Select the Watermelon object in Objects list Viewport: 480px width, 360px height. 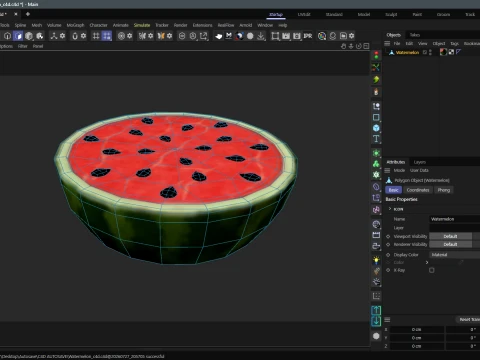pyautogui.click(x=407, y=52)
